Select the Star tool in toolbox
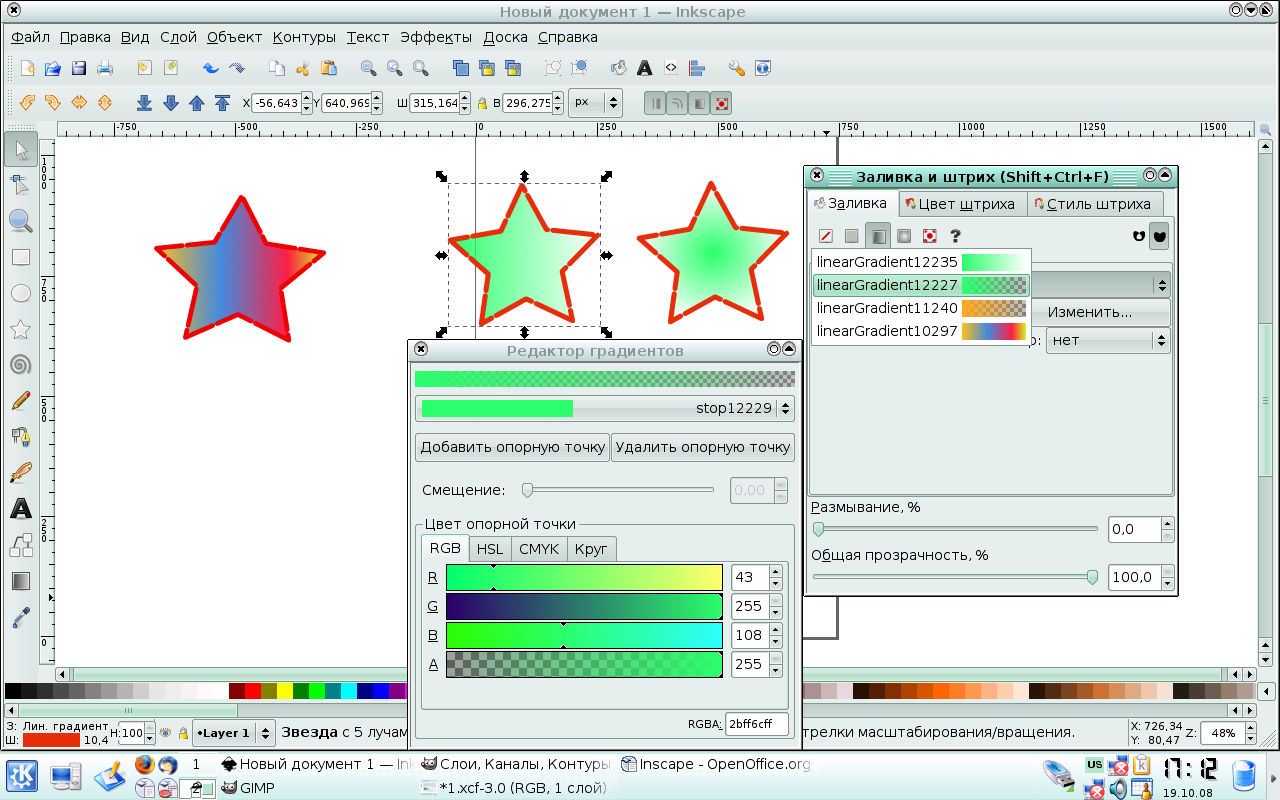The height and width of the screenshot is (800, 1280). coord(20,329)
